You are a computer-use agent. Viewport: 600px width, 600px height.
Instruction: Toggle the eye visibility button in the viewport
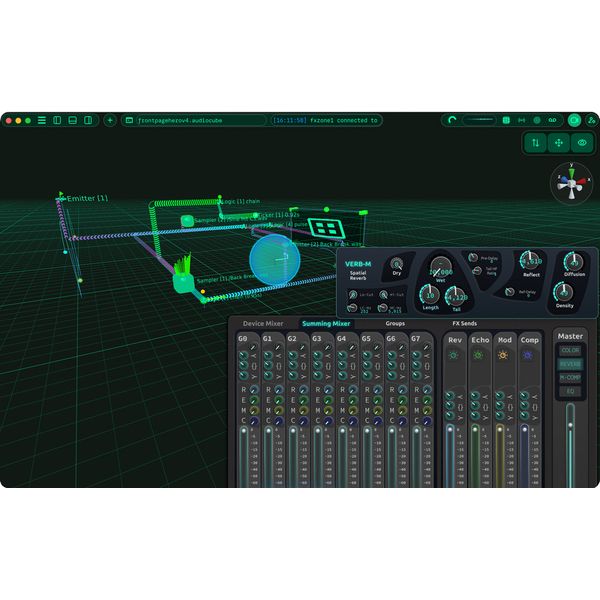[x=582, y=143]
